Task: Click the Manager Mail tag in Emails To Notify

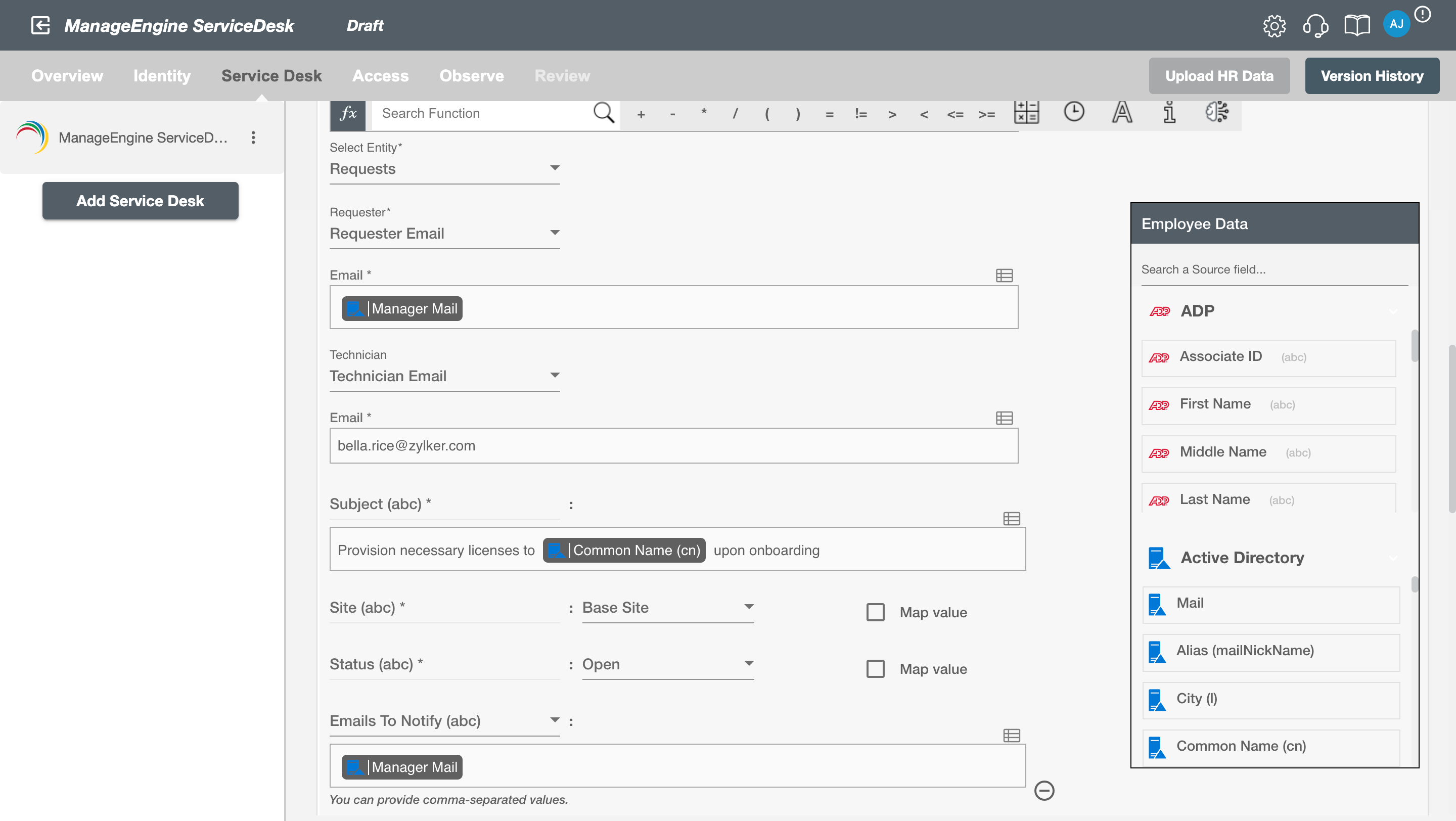Action: tap(401, 767)
